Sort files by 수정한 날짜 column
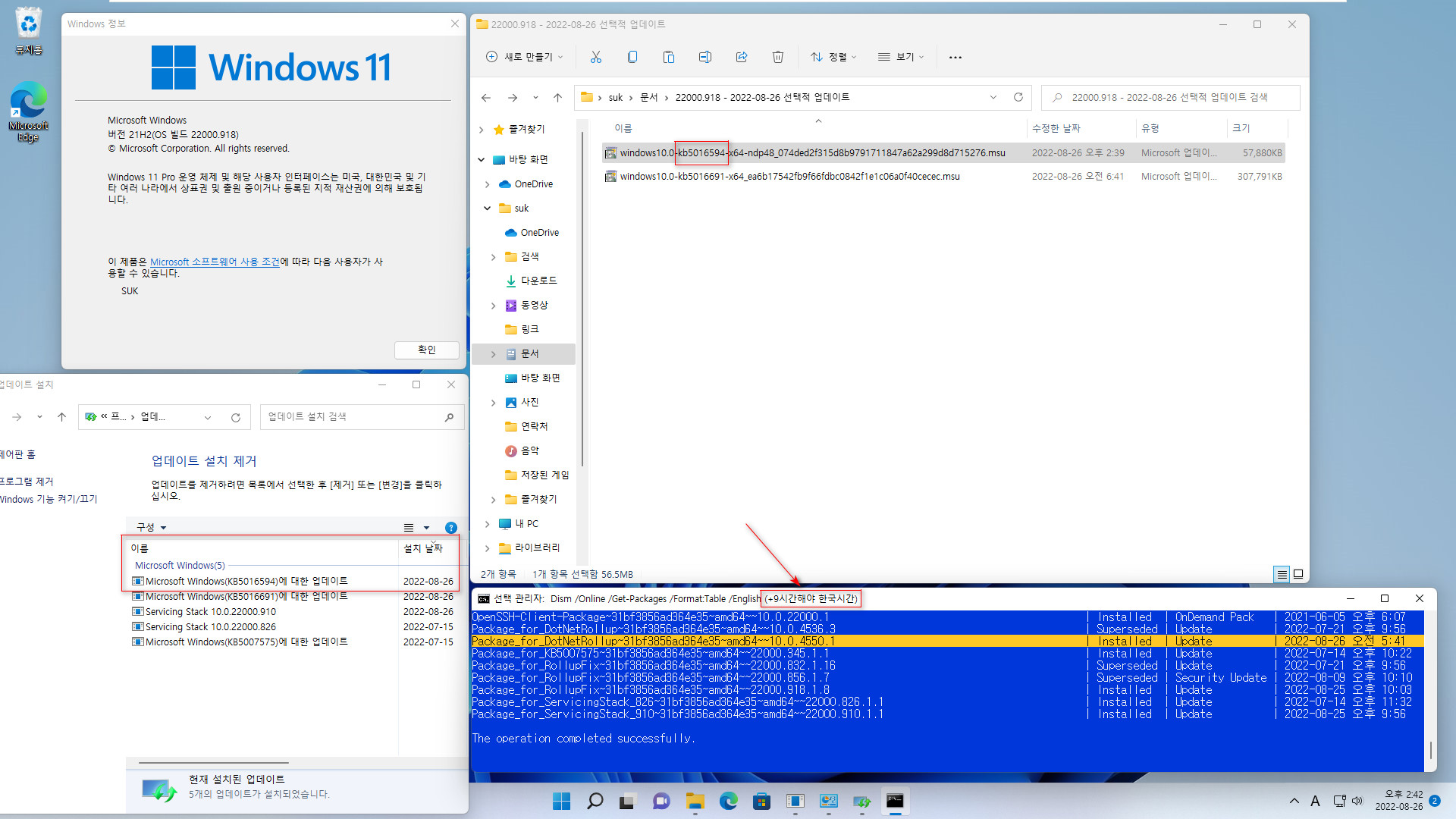The height and width of the screenshot is (819, 1456). tap(1082, 128)
